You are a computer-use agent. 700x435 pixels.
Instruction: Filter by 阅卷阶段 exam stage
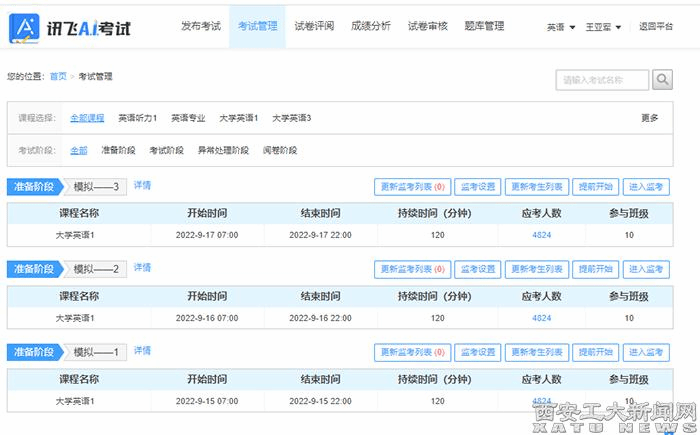tap(279, 150)
